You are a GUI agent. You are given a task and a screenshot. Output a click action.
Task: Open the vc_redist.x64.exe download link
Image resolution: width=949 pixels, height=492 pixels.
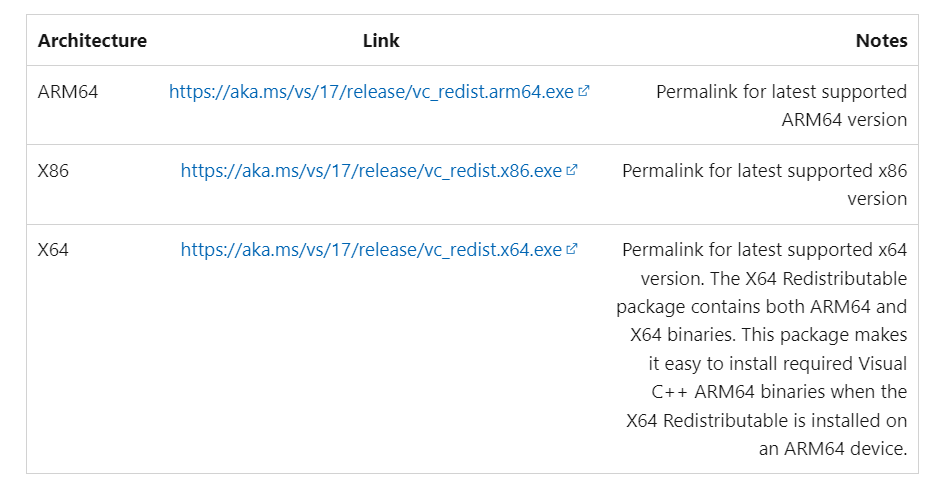[x=371, y=250]
